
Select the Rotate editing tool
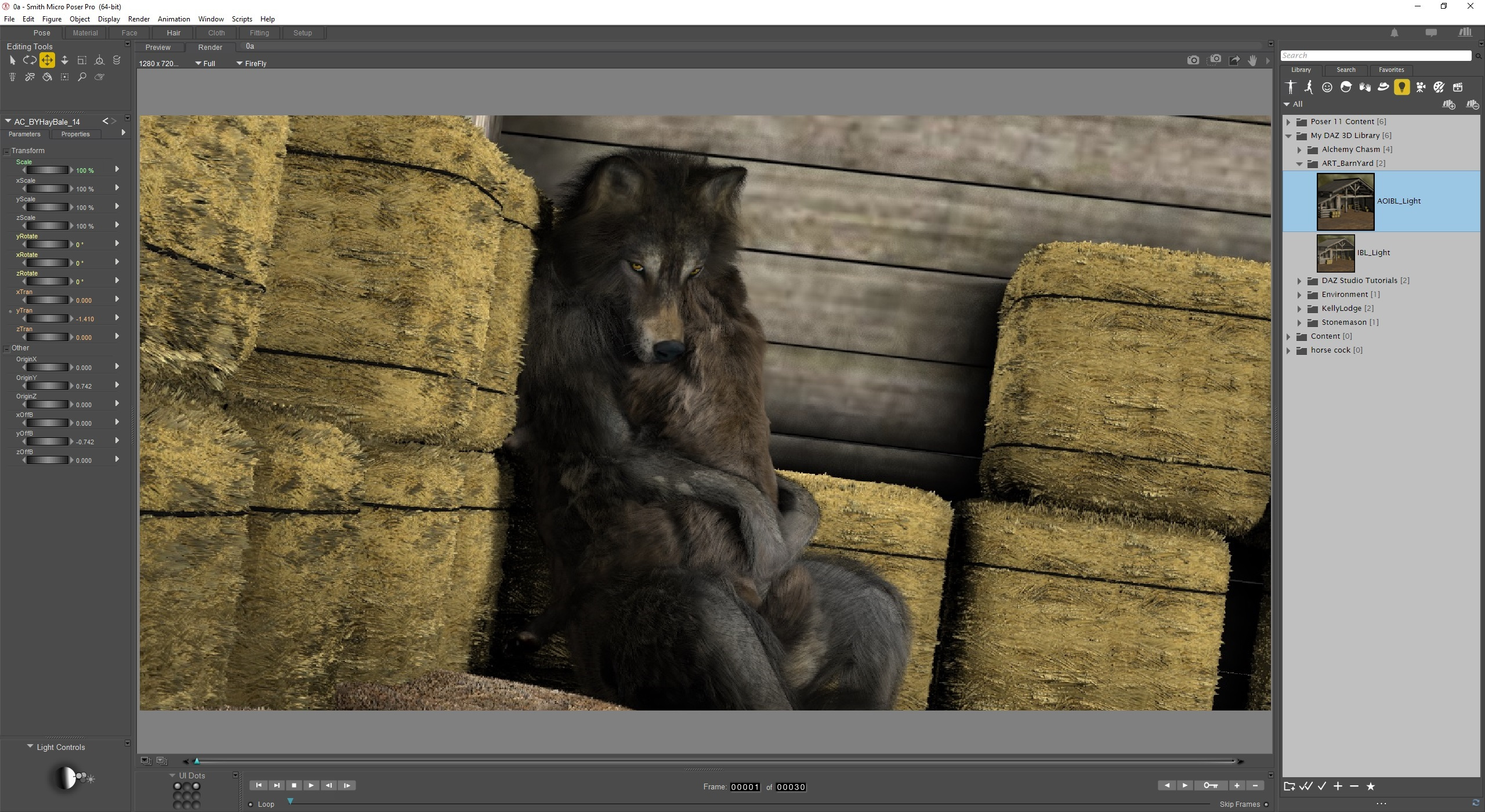[x=30, y=60]
